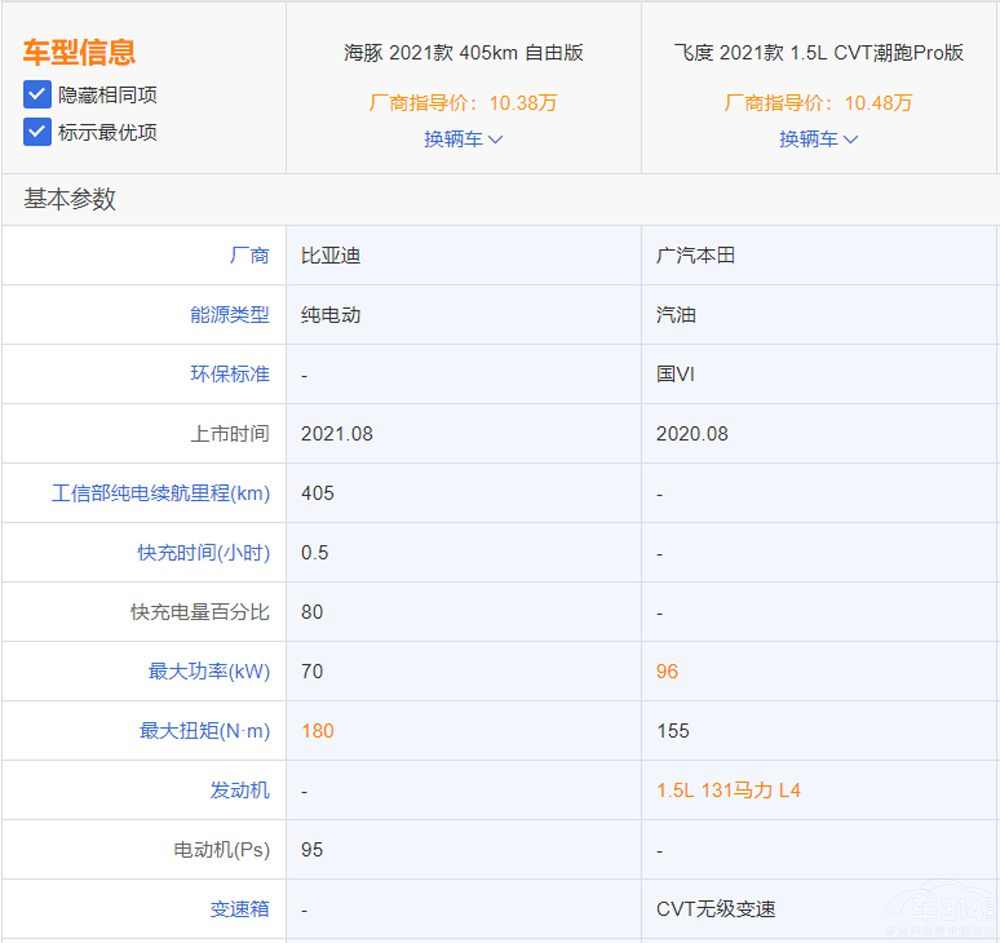Select the 最大功率(kW) parameter link
The image size is (1000, 943).
209,671
